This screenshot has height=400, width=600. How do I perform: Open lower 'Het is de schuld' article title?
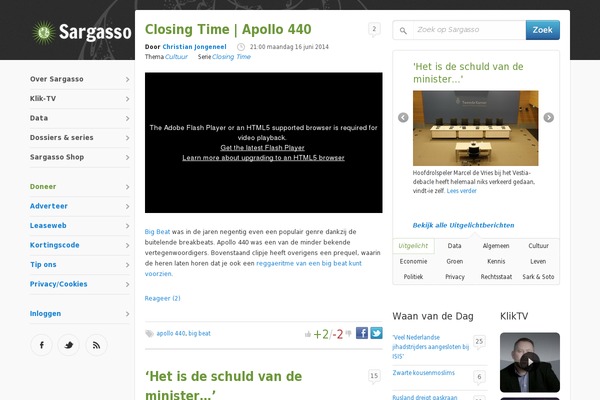(223, 385)
